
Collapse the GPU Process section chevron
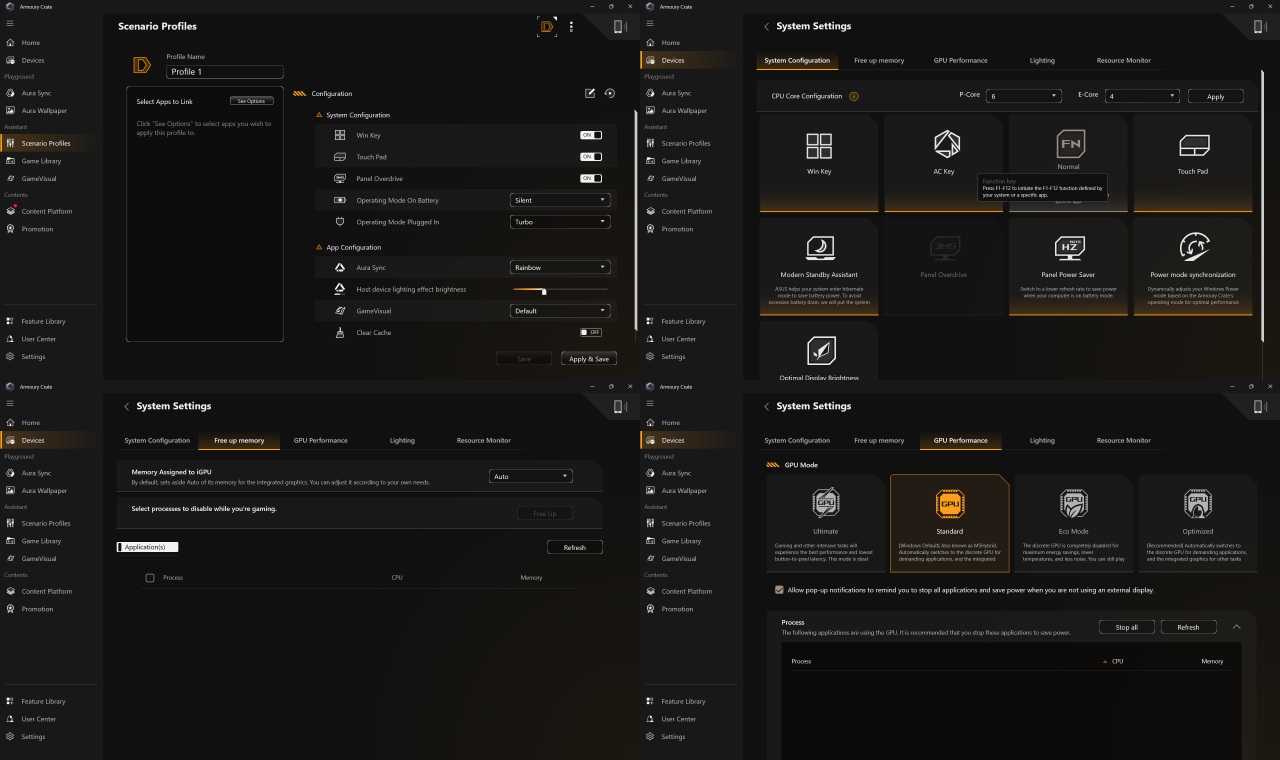pos(1236,627)
